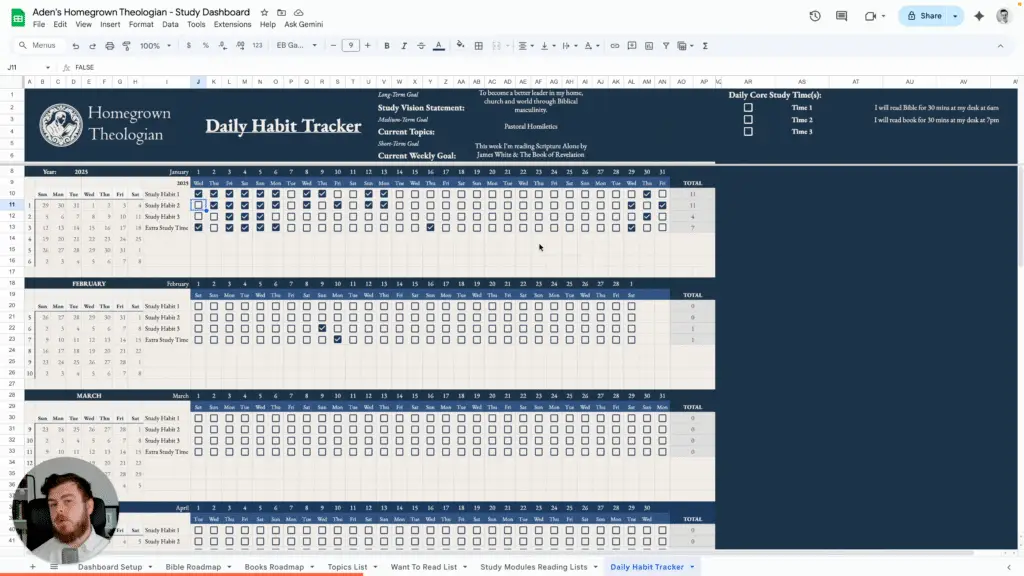Image resolution: width=1024 pixels, height=576 pixels.
Task: Click the undo arrow icon
Action: pyautogui.click(x=75, y=46)
